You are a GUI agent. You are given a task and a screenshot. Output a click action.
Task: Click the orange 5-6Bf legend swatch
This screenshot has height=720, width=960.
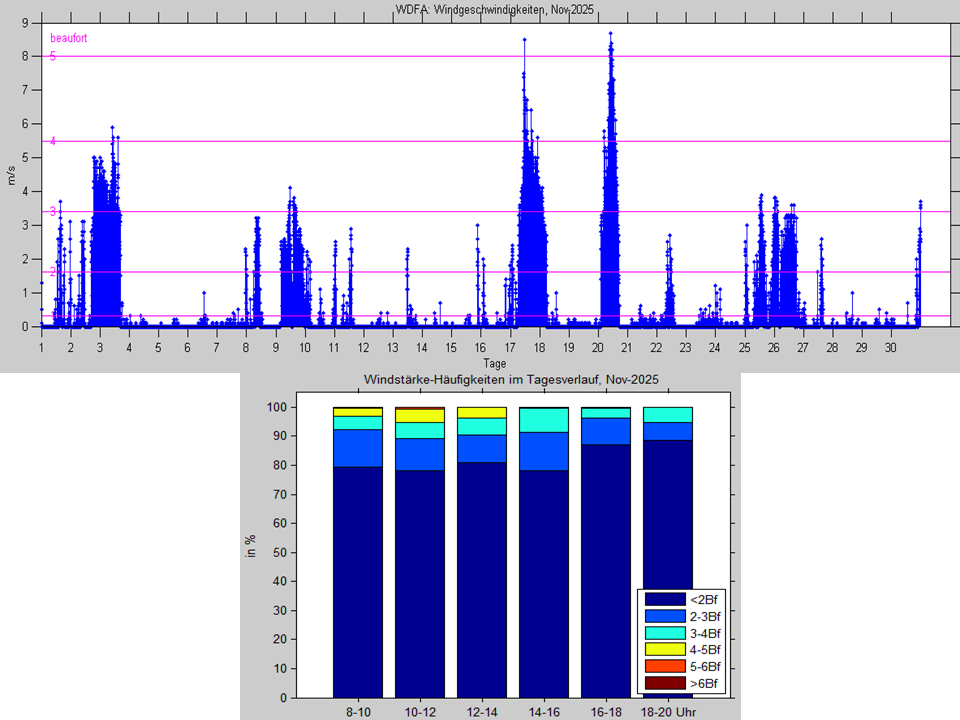[663, 667]
